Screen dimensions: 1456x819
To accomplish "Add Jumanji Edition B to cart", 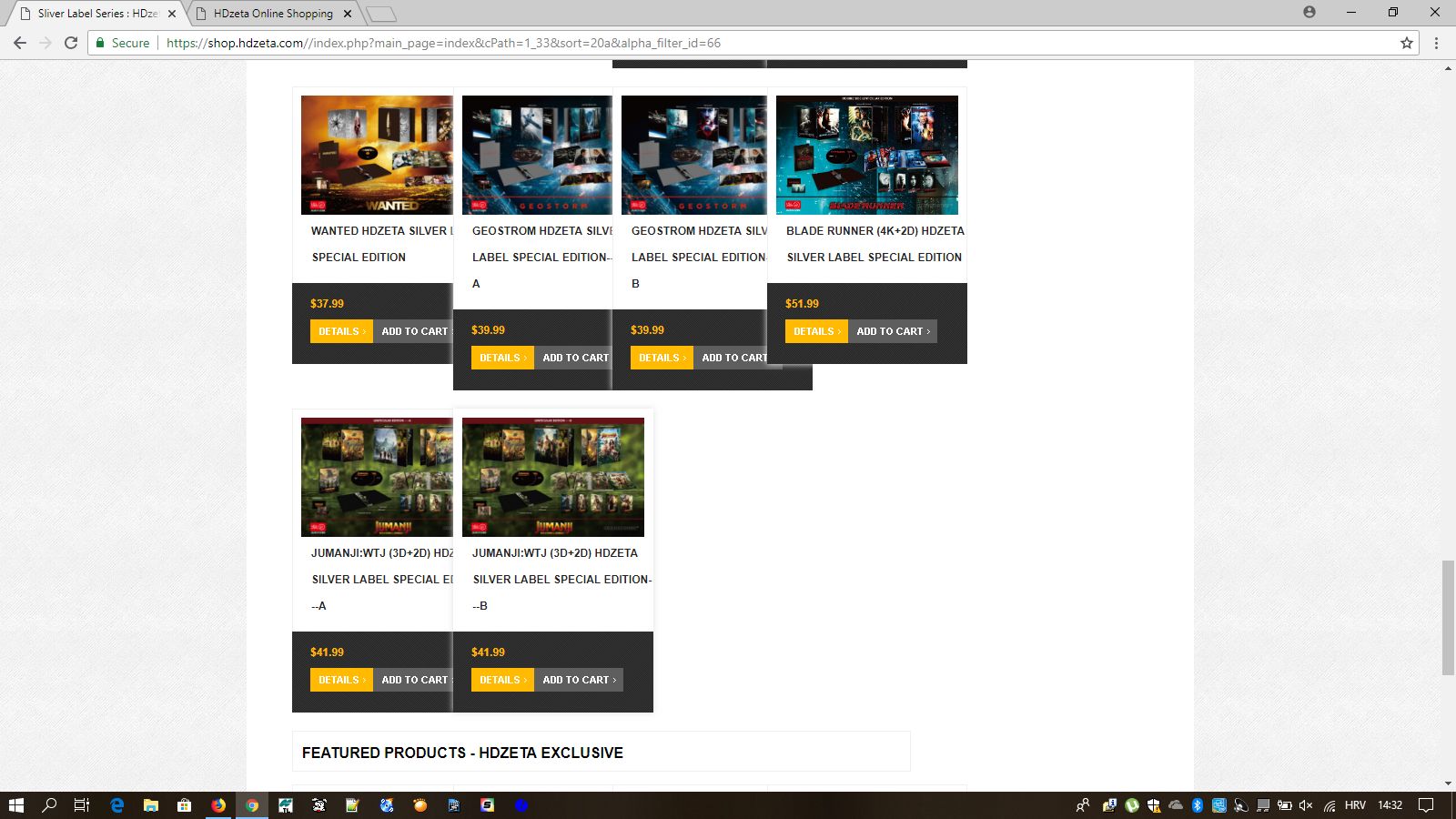I will (x=579, y=680).
